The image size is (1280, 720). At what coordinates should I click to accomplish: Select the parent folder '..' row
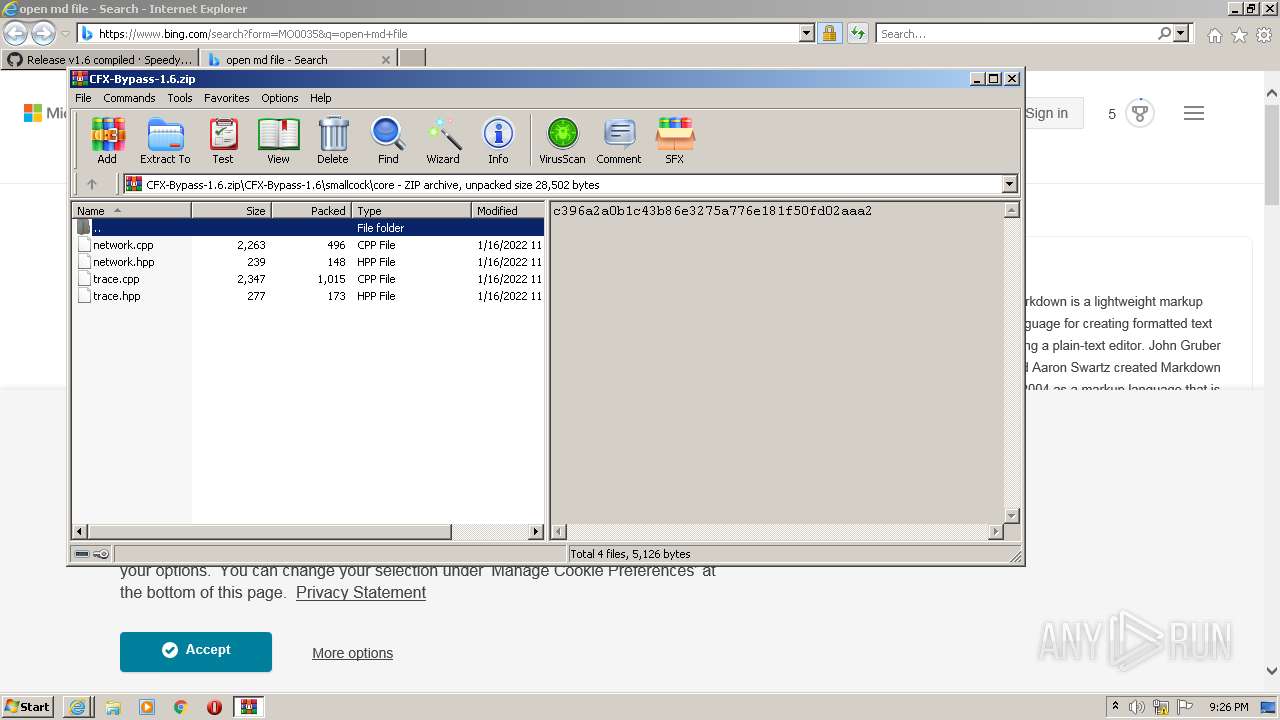click(309, 228)
